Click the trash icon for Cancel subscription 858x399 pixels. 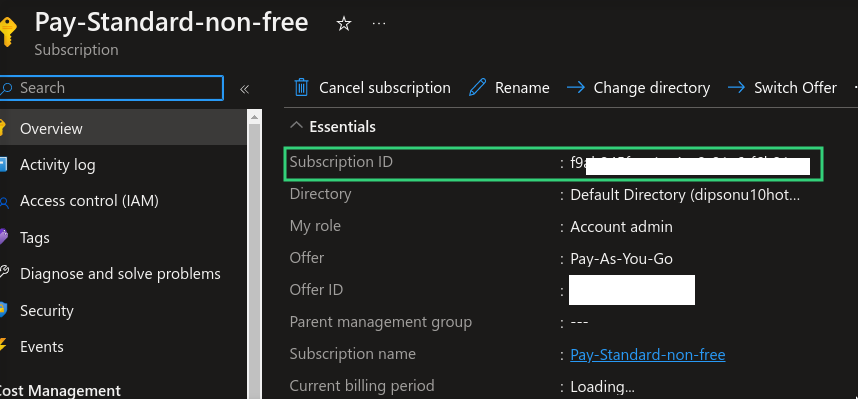302,88
